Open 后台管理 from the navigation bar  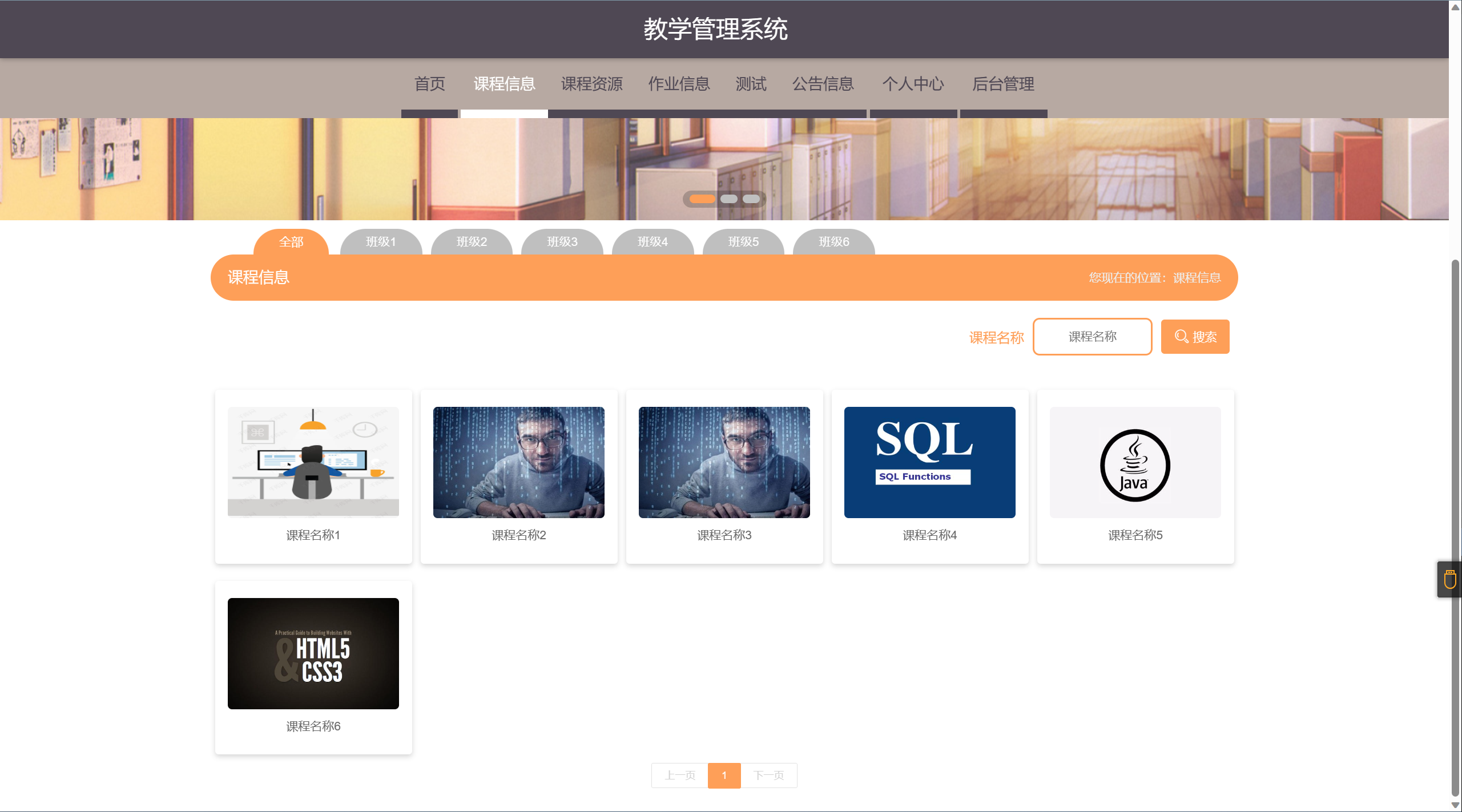click(1003, 84)
